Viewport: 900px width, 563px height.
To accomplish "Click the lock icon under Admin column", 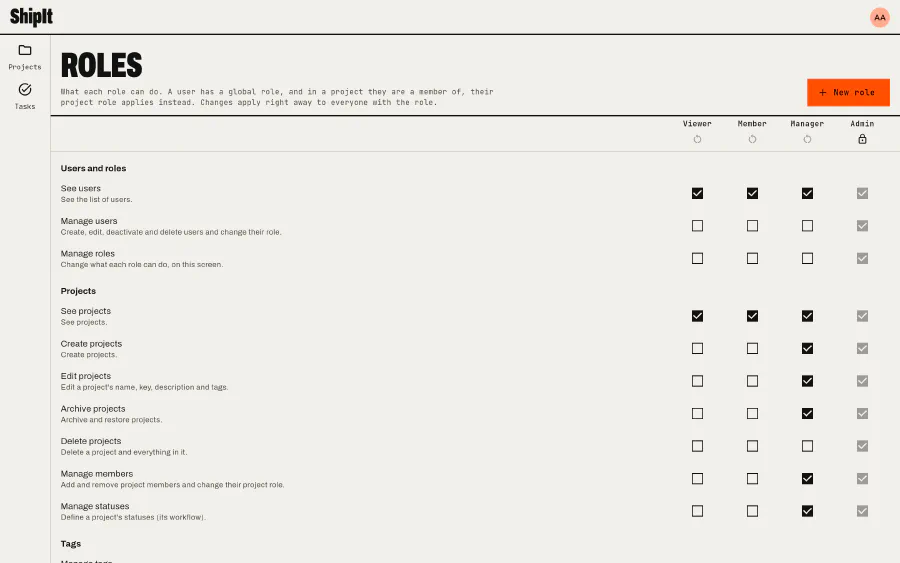I will tap(862, 139).
